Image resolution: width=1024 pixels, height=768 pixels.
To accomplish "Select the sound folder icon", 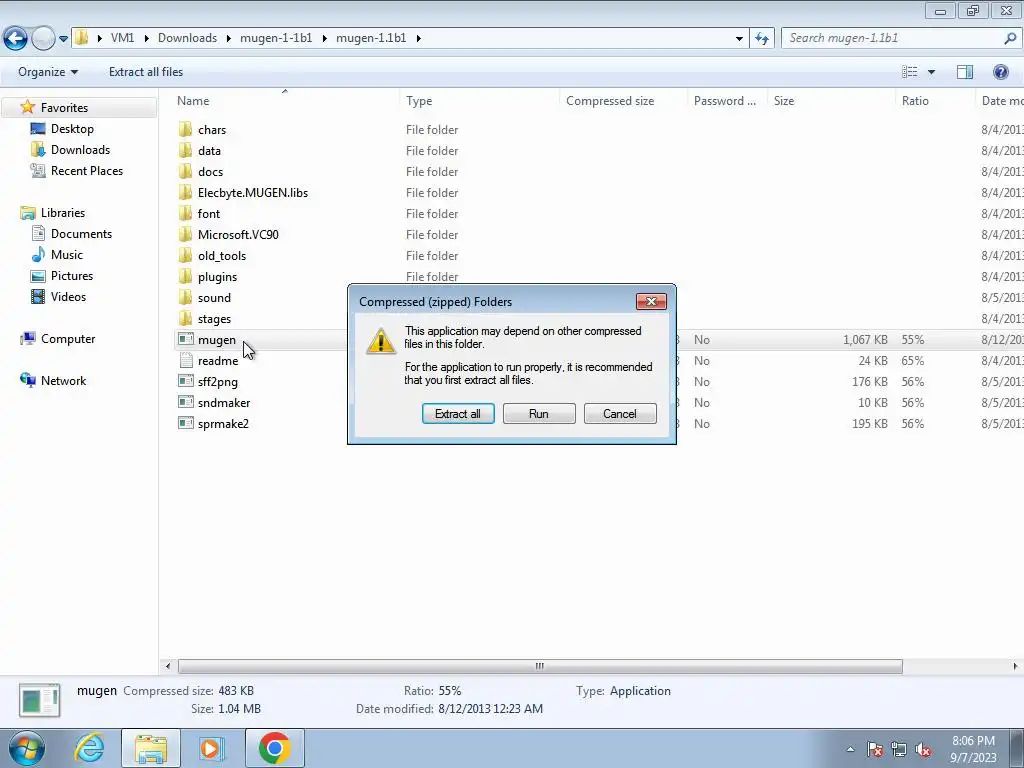I will coord(185,297).
